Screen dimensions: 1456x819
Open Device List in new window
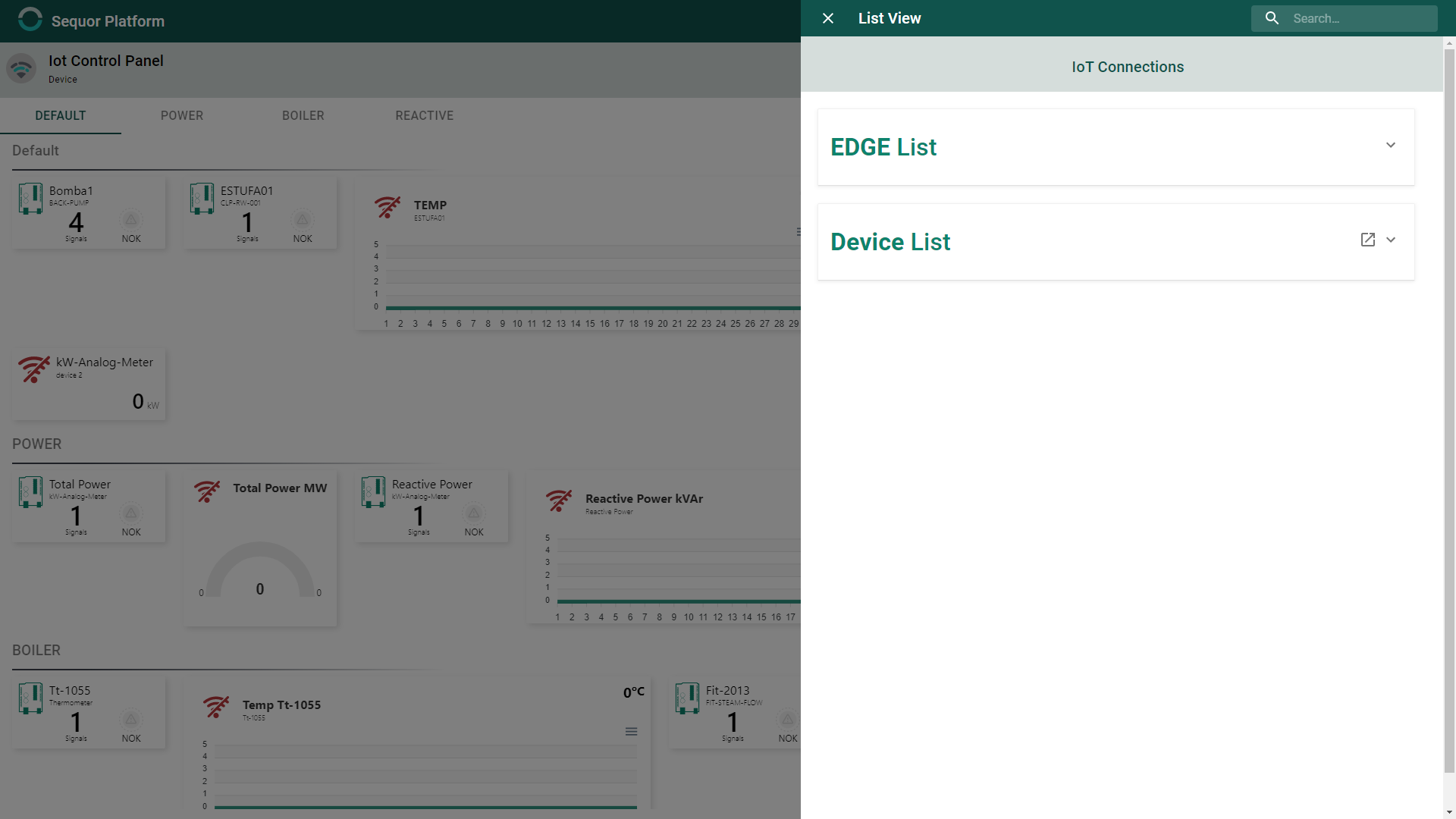point(1368,240)
